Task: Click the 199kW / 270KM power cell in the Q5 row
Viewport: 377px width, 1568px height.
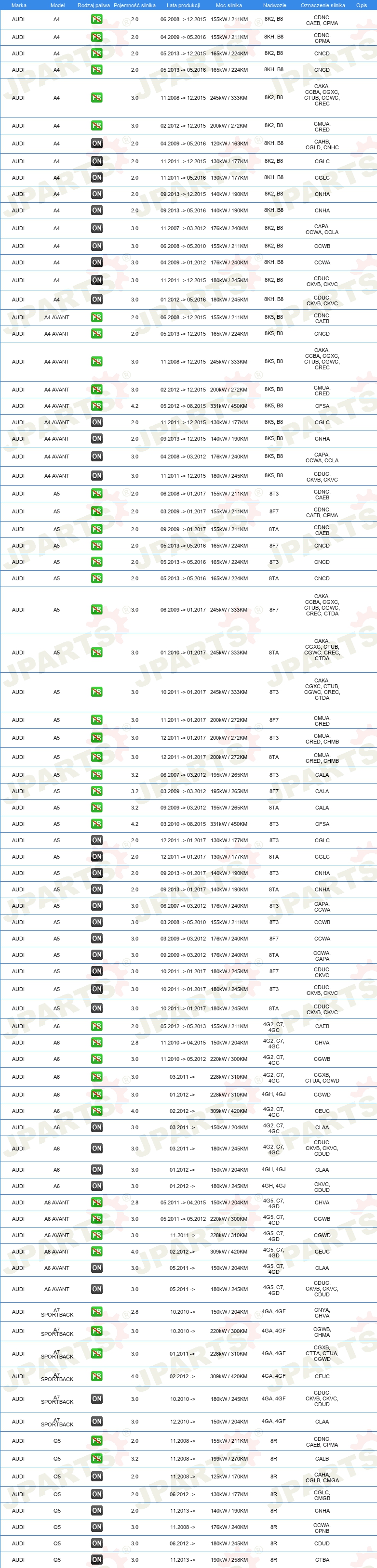Action: 229,1458
